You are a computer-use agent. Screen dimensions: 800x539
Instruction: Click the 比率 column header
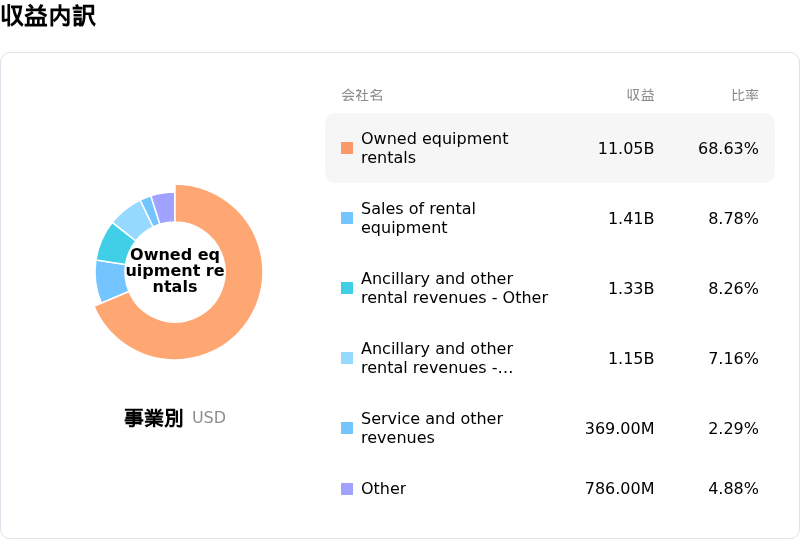pyautogui.click(x=745, y=95)
